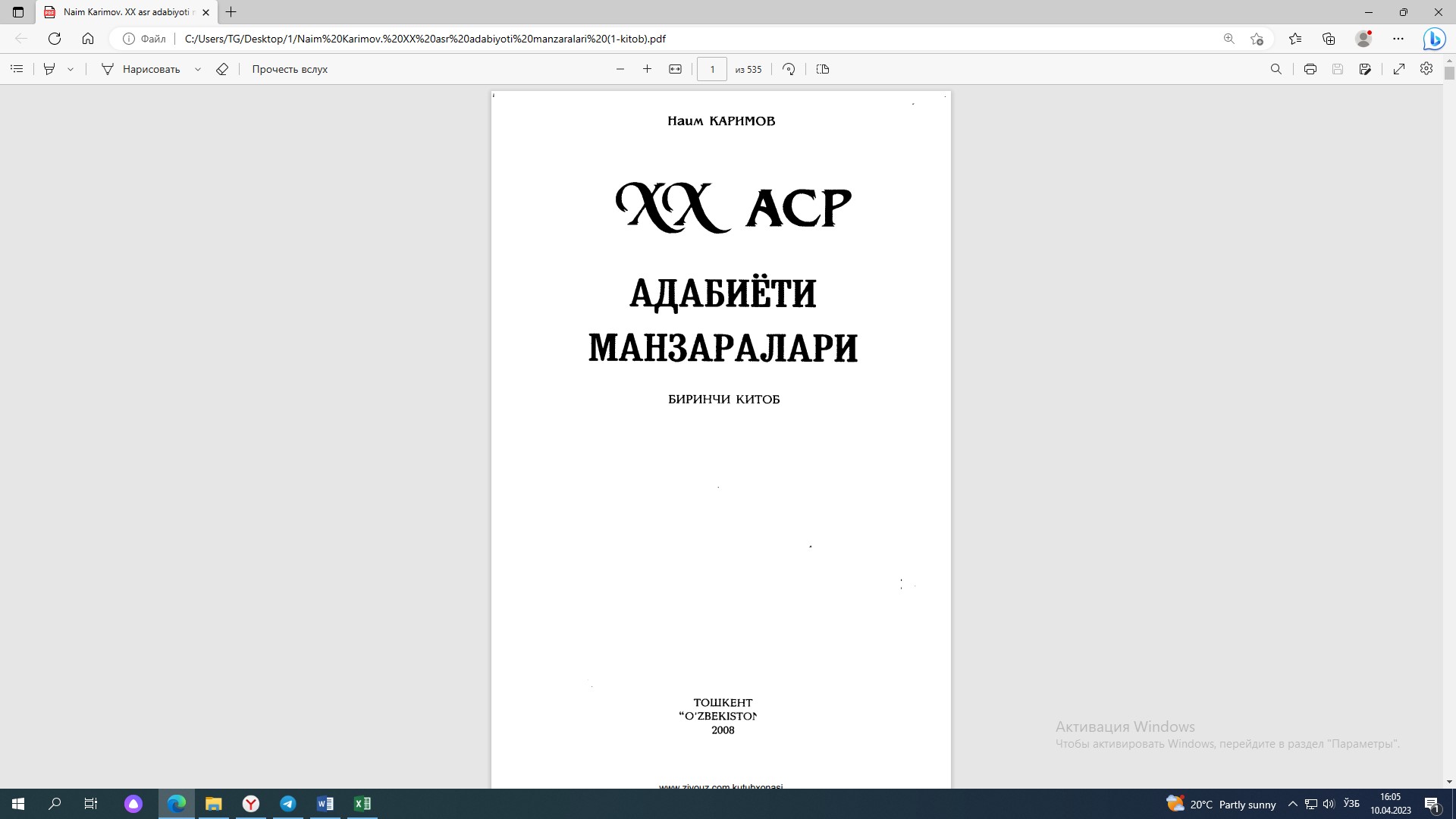Click the www.ziyouz.com link on page

(721, 786)
